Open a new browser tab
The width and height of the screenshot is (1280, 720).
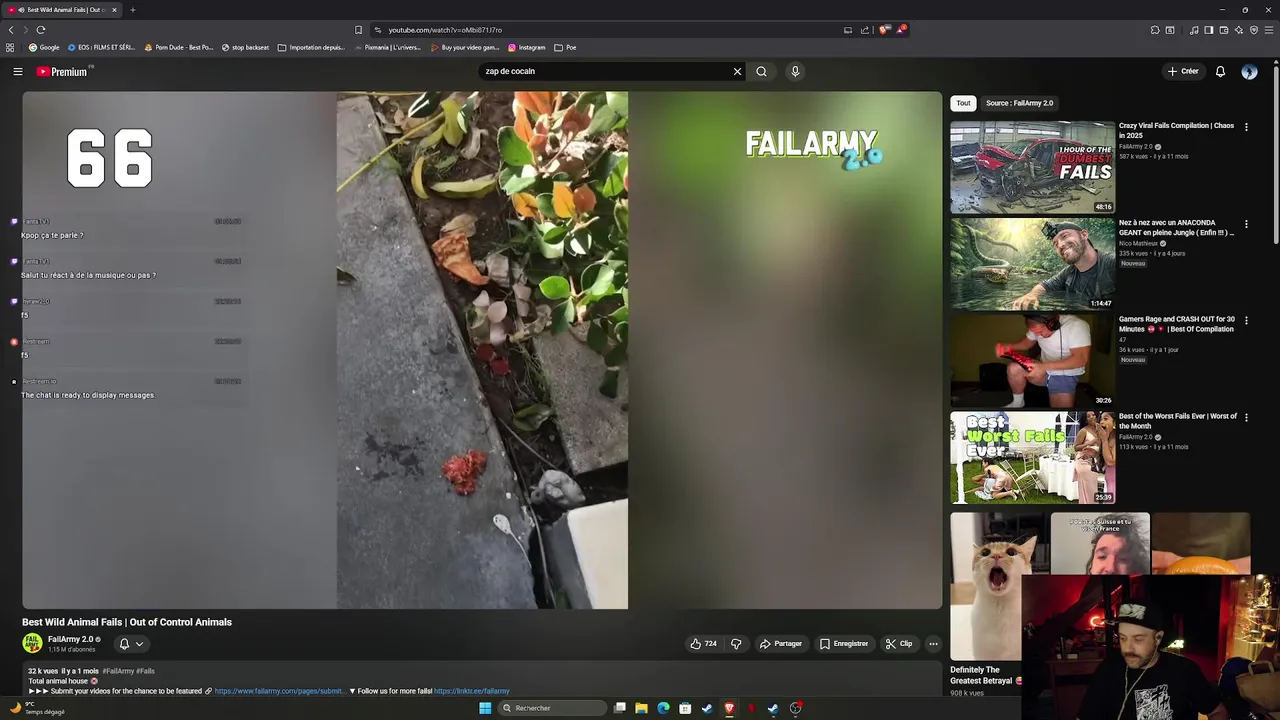coord(132,10)
